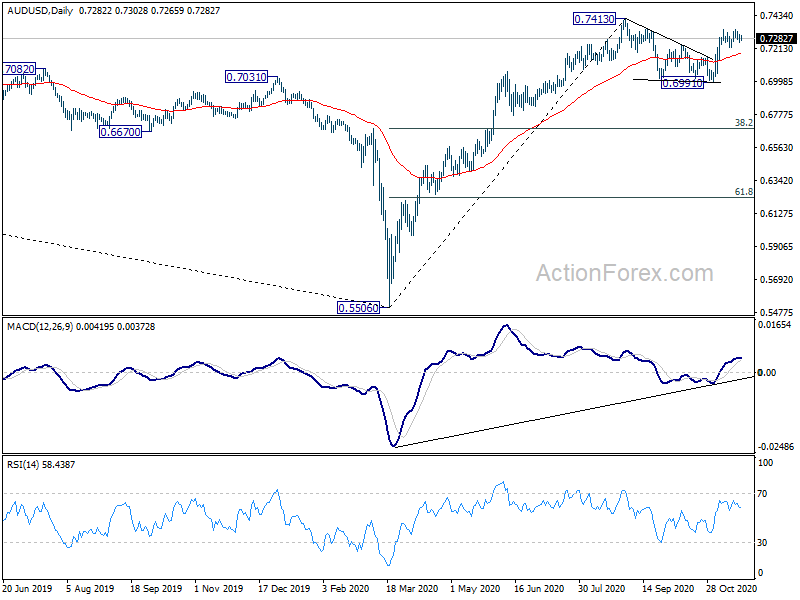This screenshot has width=800, height=600.
Task: Click the 0.55060 low price label
Action: point(359,308)
